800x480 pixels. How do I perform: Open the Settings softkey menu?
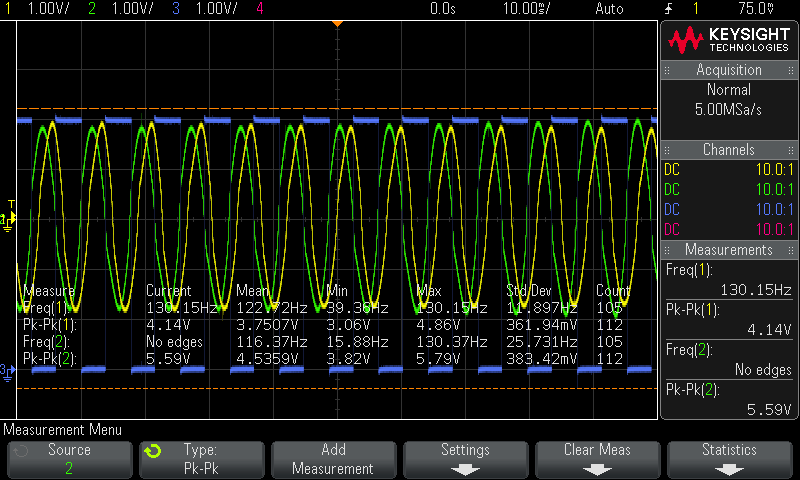(465, 459)
